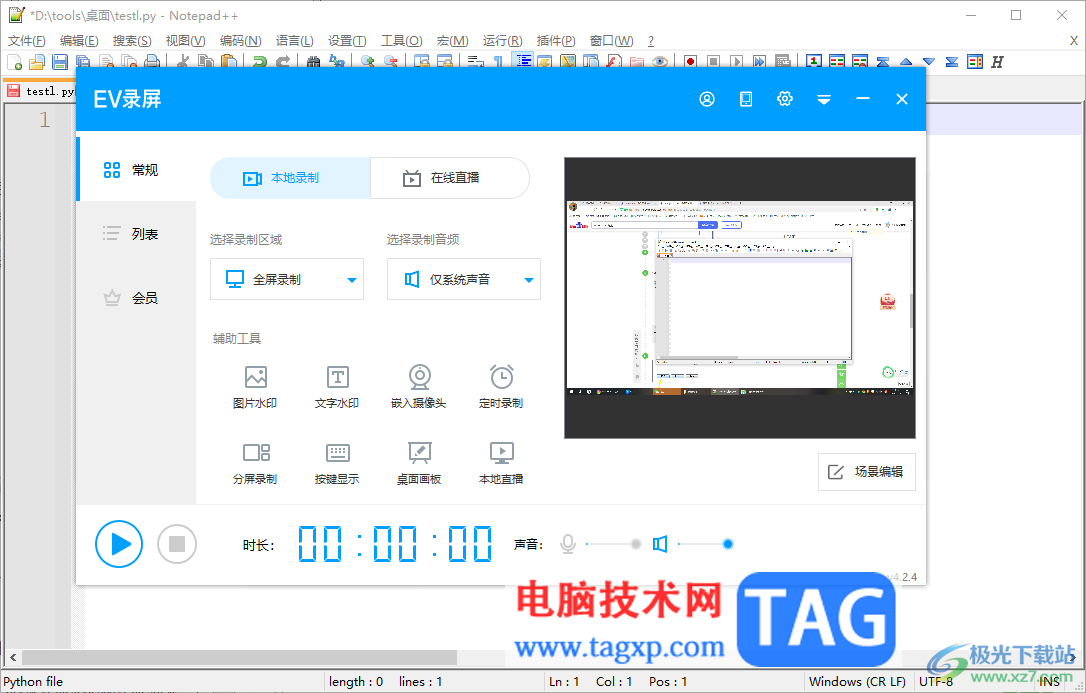Open the EV header dropdown menu icon

point(824,99)
